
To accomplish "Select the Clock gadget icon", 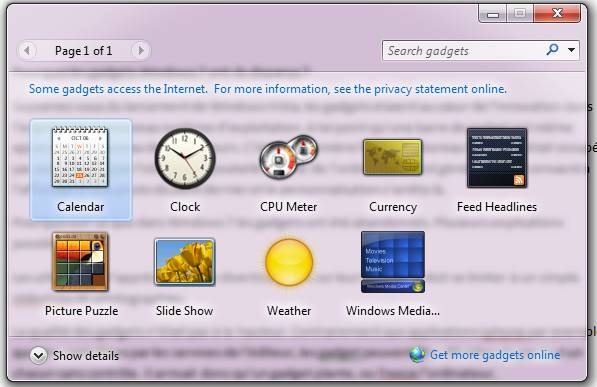I will coord(185,158).
